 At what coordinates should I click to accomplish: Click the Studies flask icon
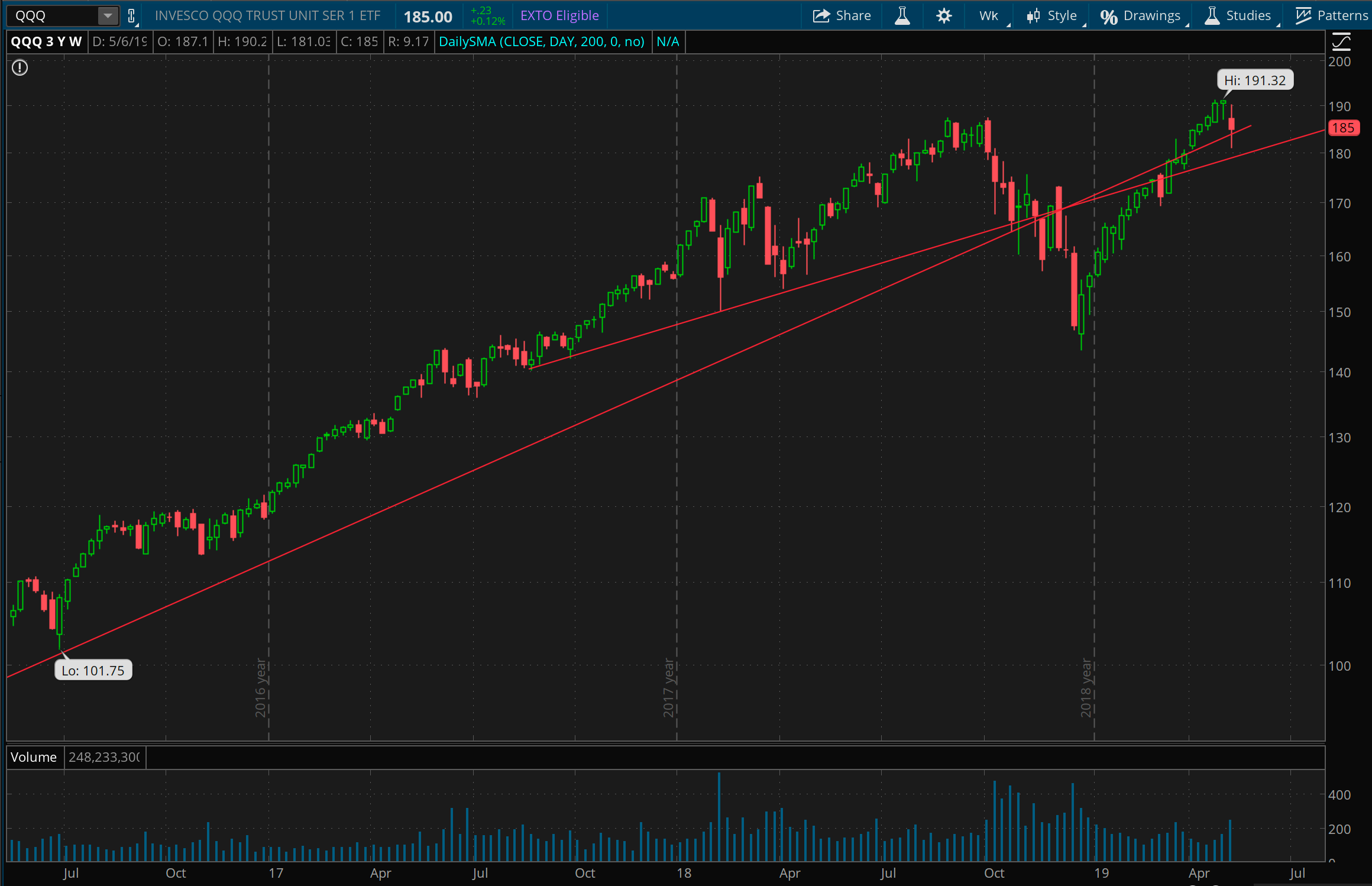pyautogui.click(x=1212, y=16)
